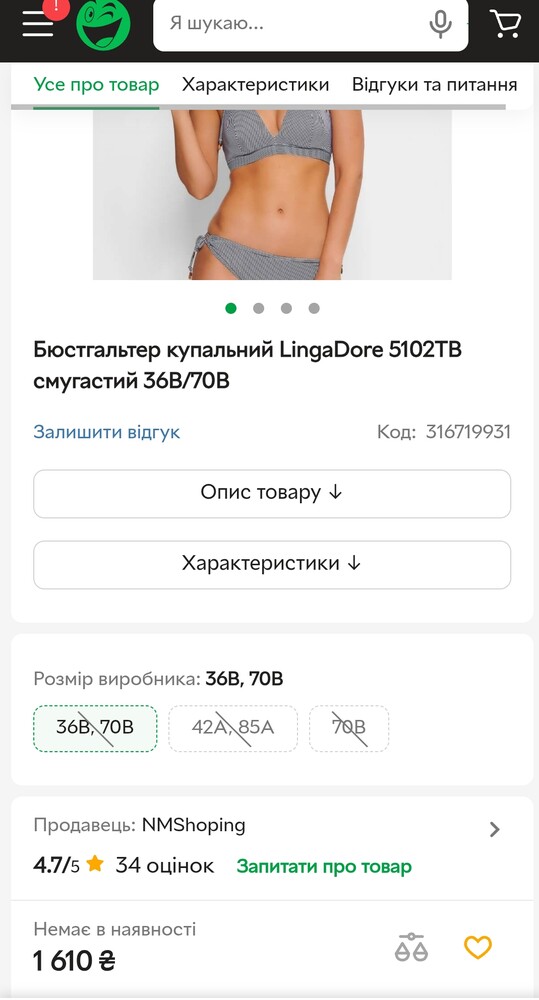539x1000 pixels.
Task: Open the hamburger menu with notification badge
Action: click(40, 24)
